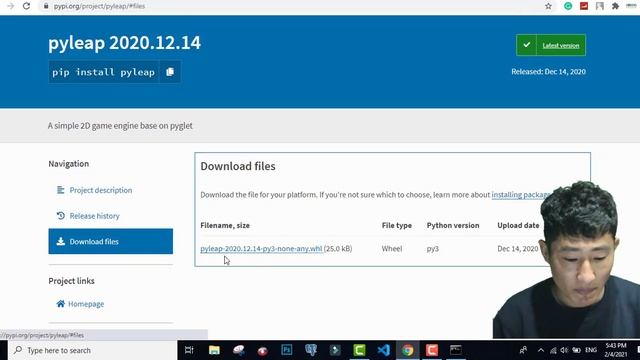Go forward in browser history
This screenshot has width=640, height=360.
pos(10,6)
